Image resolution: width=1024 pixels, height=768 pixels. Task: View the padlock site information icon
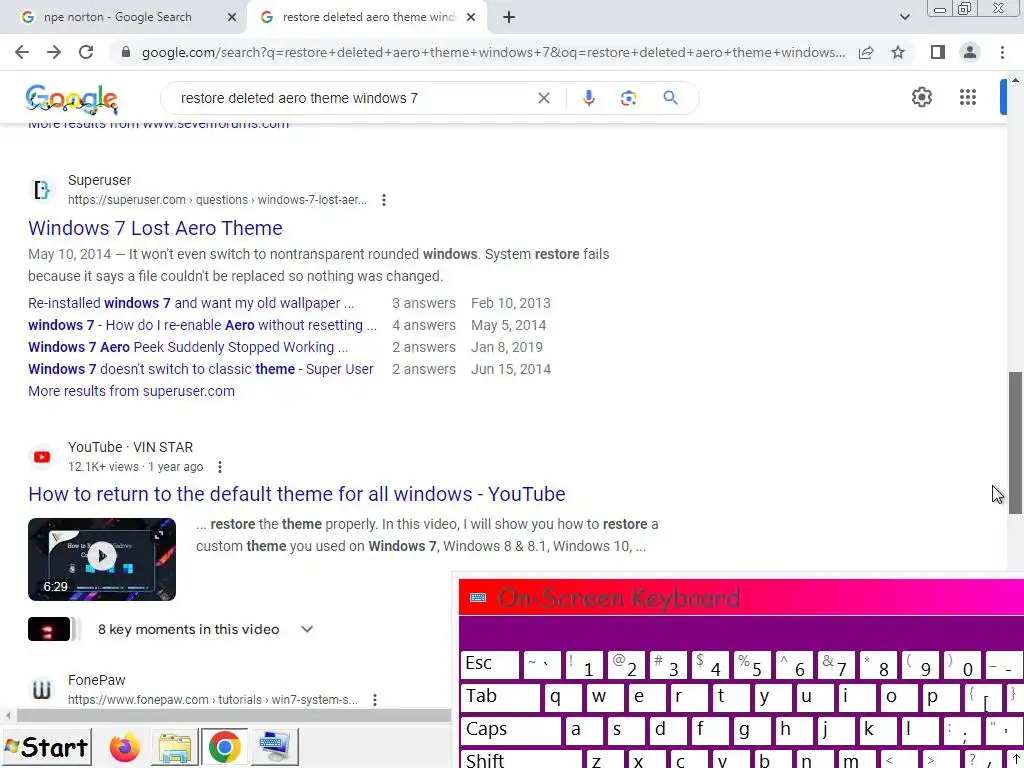pyautogui.click(x=126, y=52)
